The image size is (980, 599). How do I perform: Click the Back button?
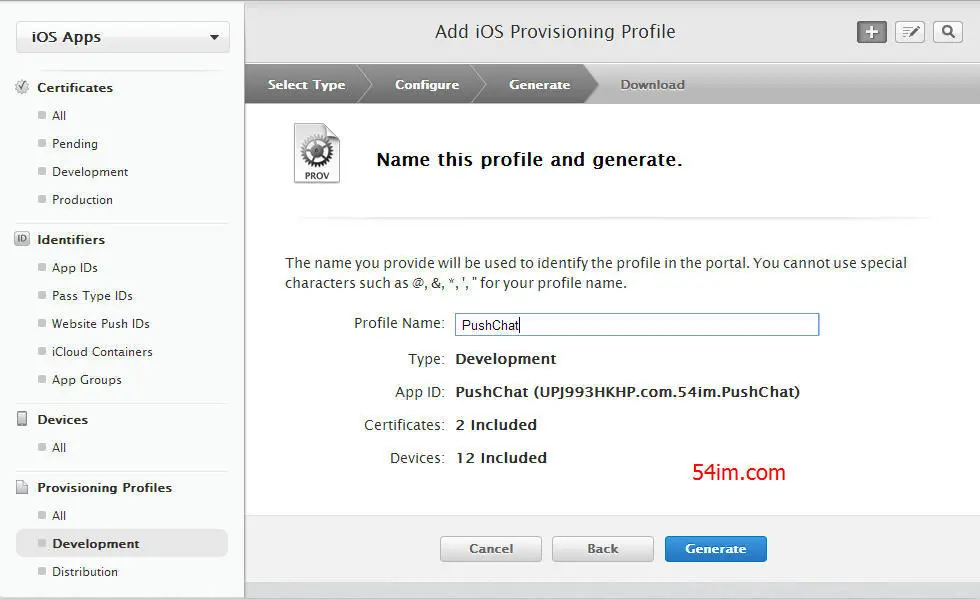point(602,548)
